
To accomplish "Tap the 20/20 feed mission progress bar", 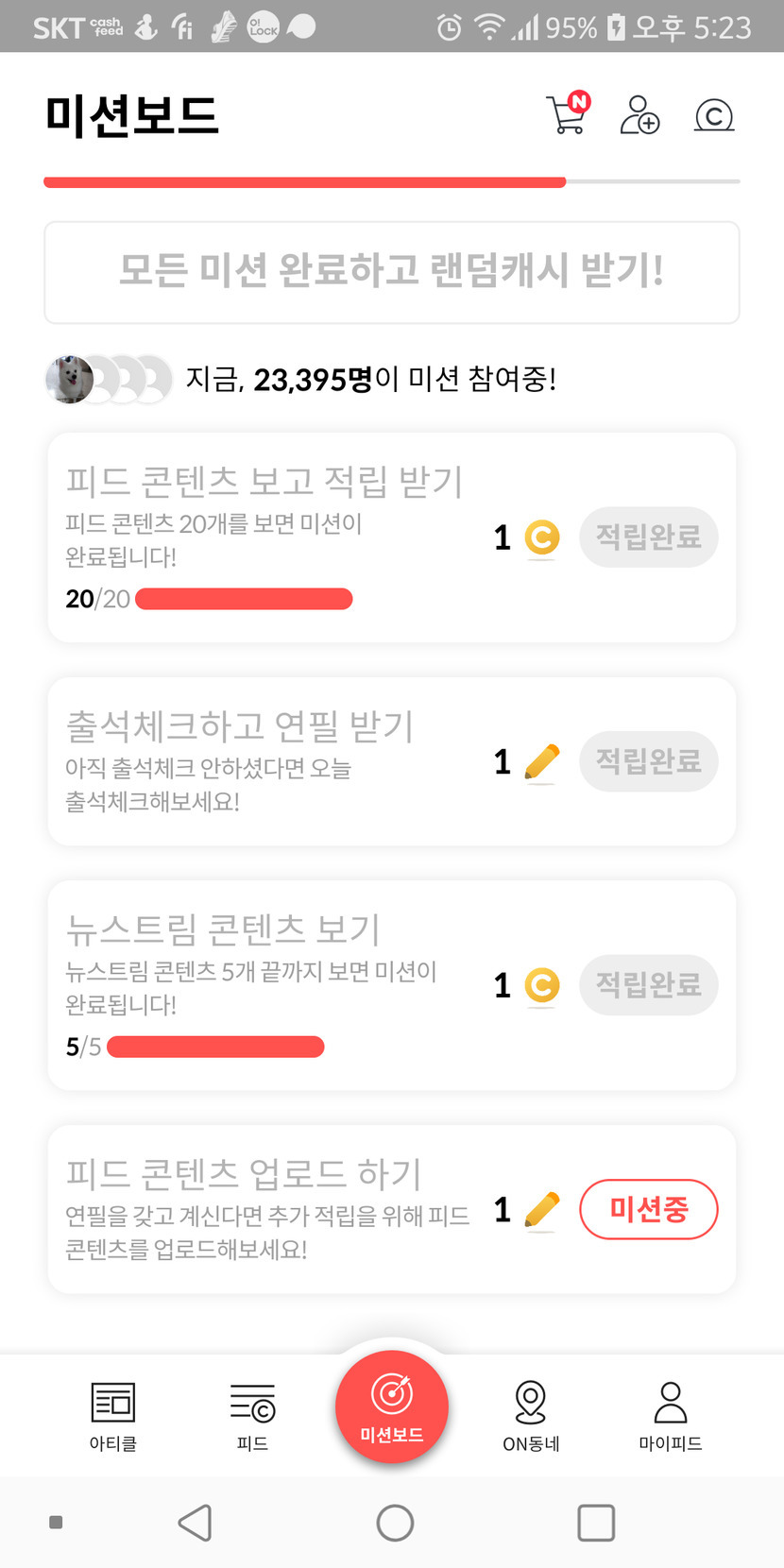I will coord(244,599).
